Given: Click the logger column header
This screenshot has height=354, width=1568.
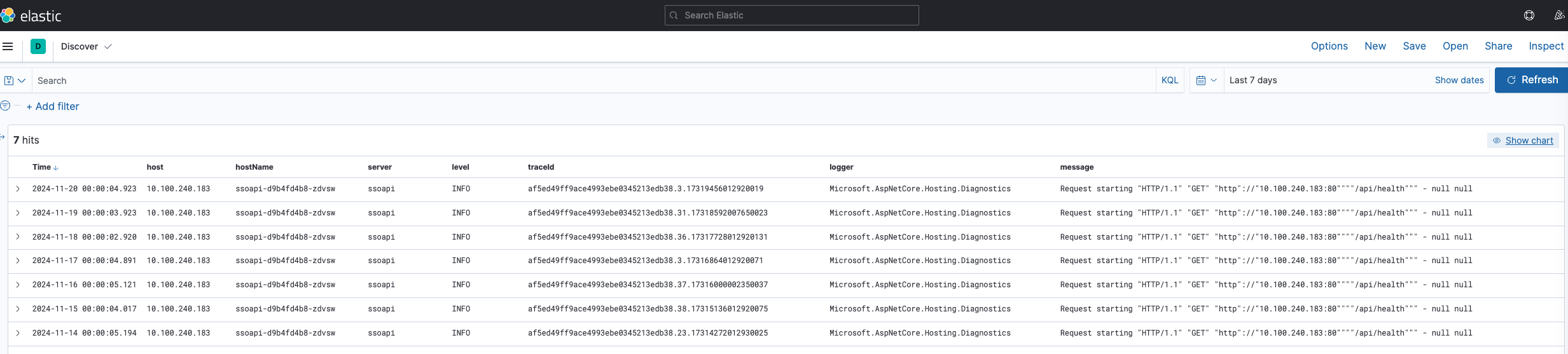Looking at the screenshot, I should click(842, 167).
